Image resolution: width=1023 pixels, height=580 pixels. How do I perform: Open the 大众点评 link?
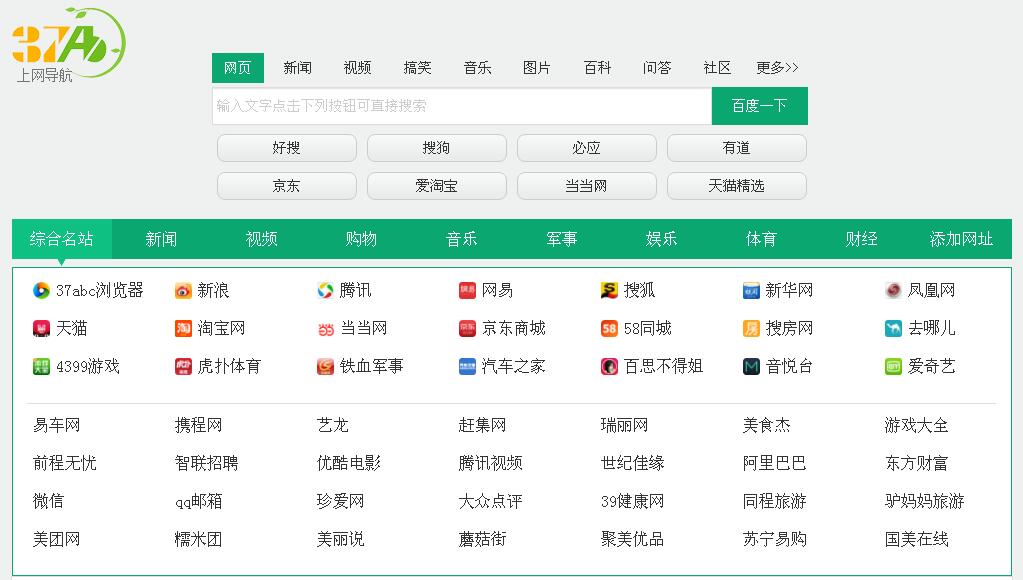click(491, 501)
